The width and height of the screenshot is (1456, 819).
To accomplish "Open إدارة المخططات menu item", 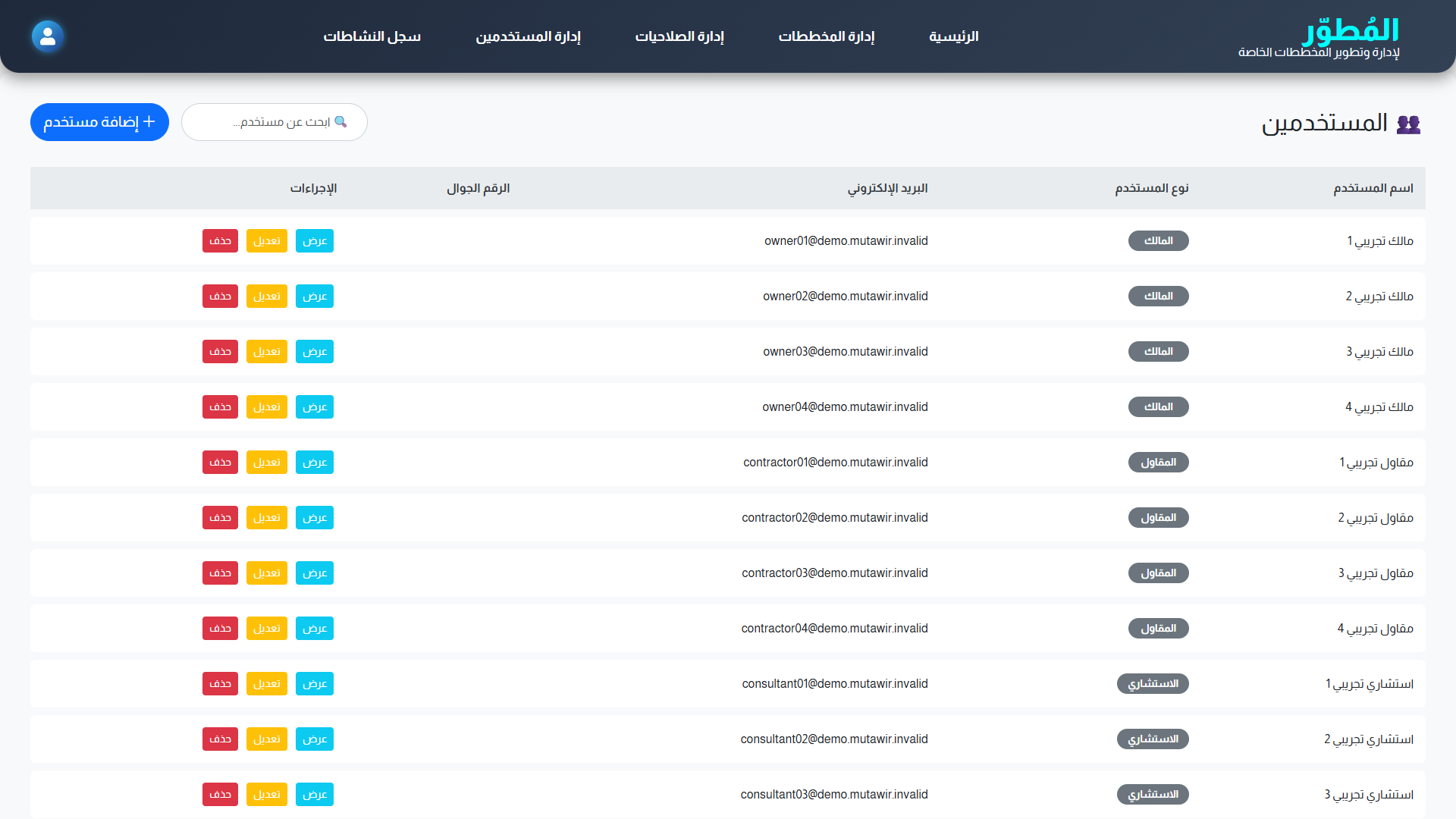I will (x=827, y=36).
